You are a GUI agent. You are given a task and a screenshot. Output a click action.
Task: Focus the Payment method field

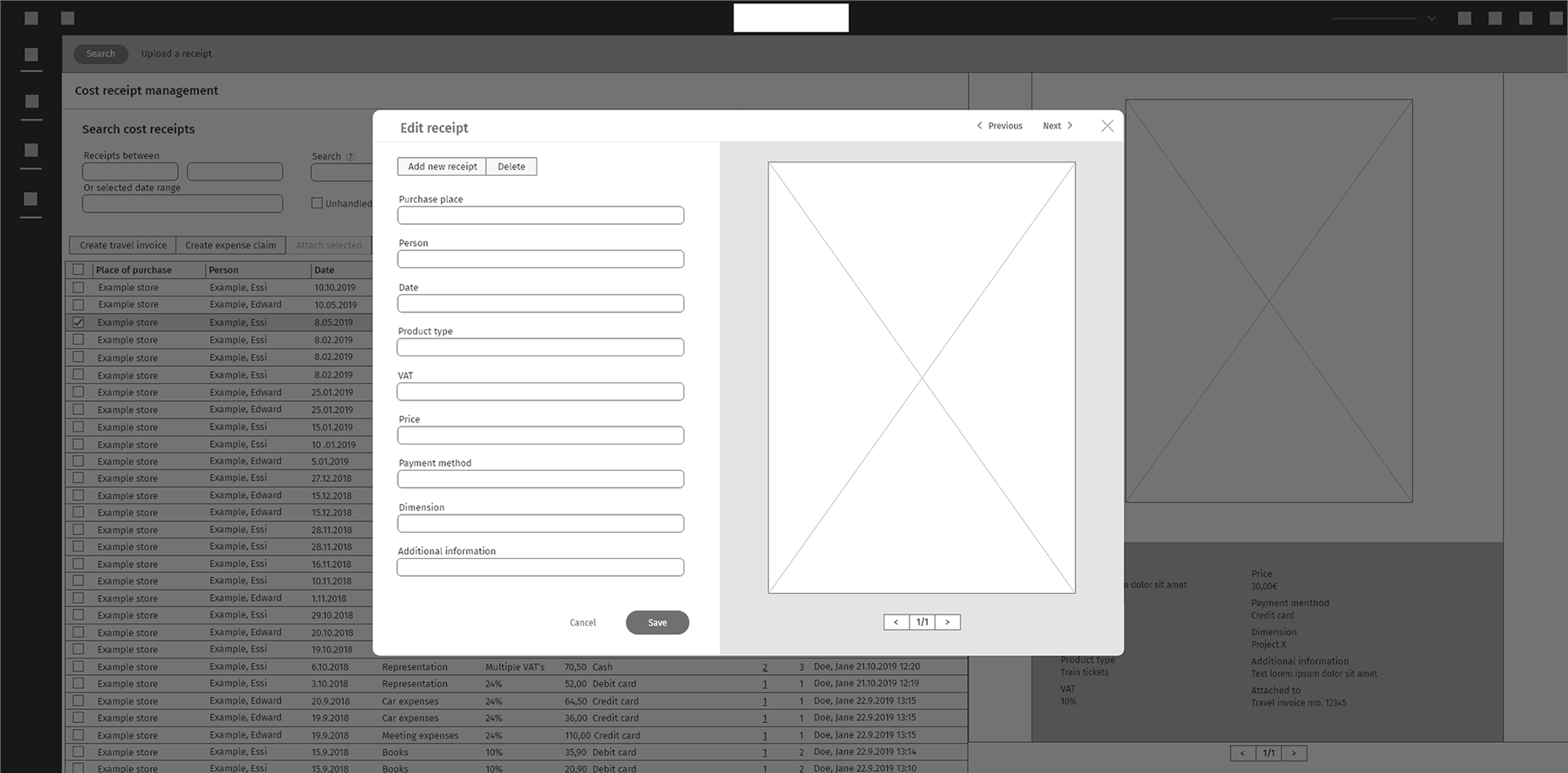pyautogui.click(x=541, y=479)
